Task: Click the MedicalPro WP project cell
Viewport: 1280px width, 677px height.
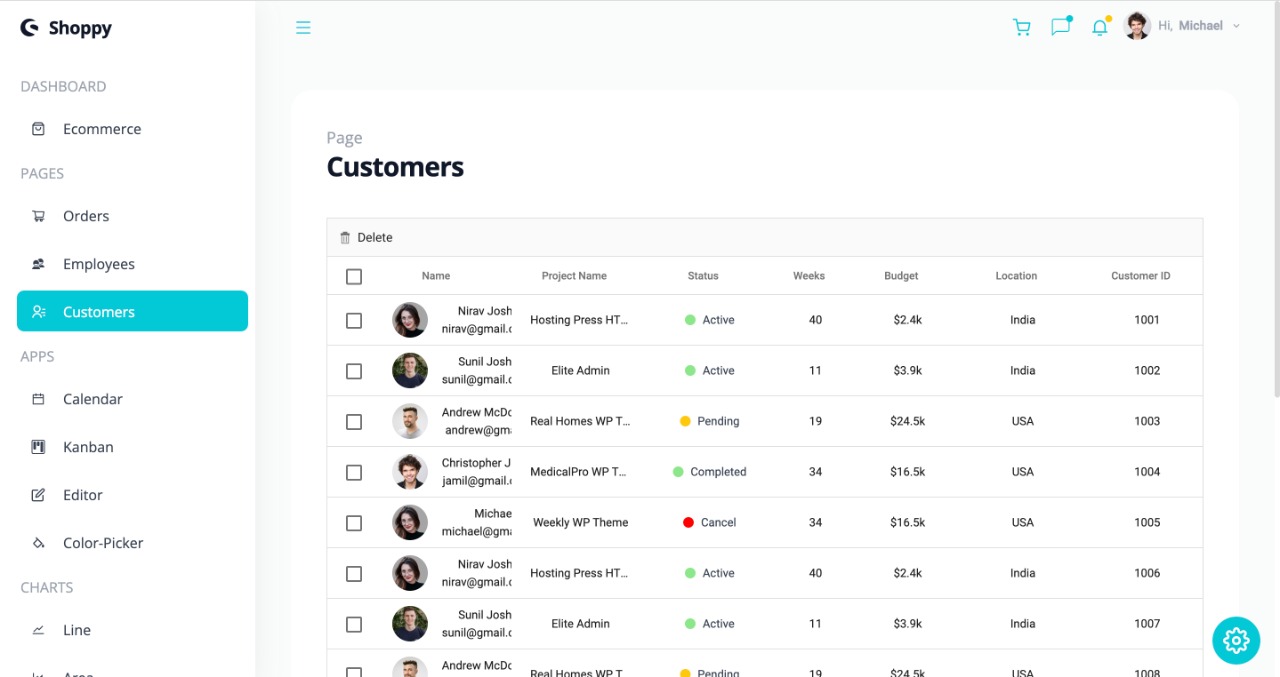Action: [578, 472]
